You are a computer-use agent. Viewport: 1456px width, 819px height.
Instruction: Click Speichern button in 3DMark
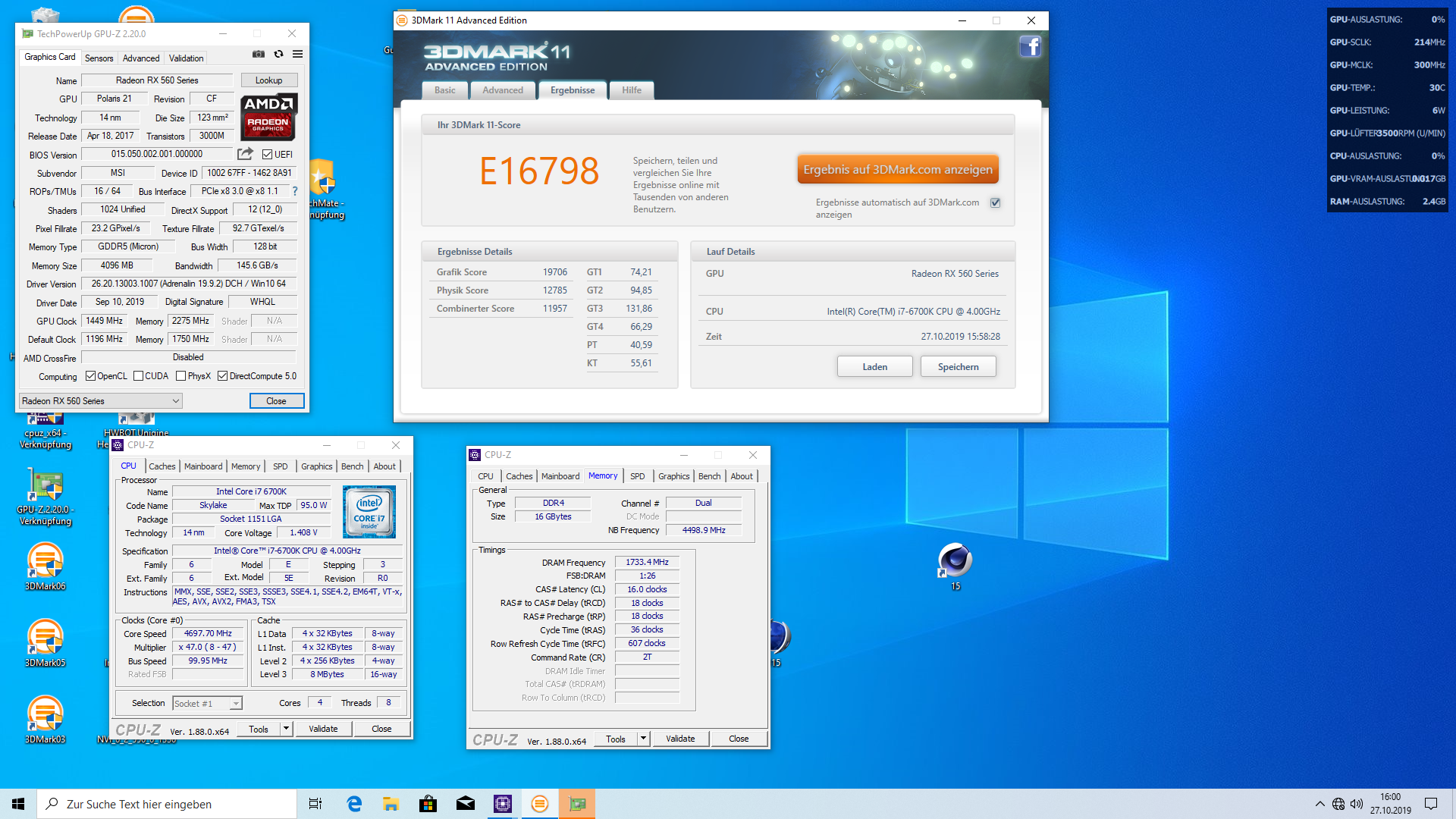(x=958, y=367)
